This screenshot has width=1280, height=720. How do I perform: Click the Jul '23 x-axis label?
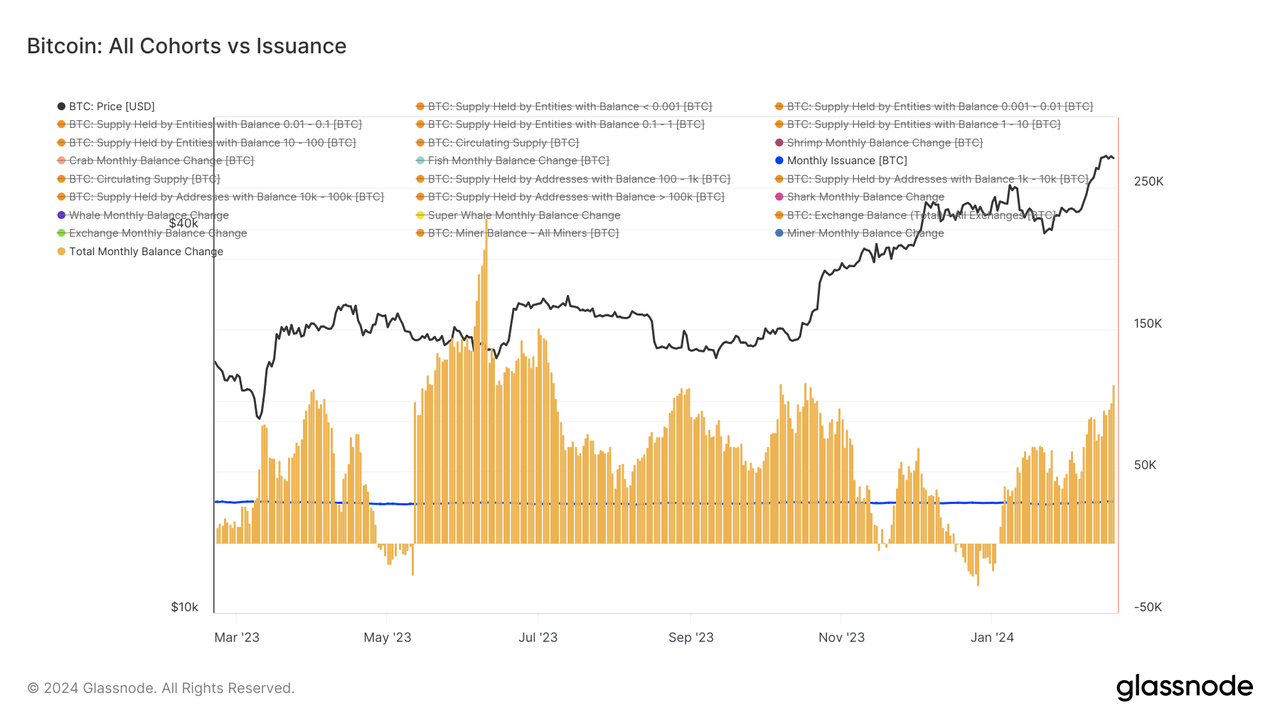[x=539, y=637]
